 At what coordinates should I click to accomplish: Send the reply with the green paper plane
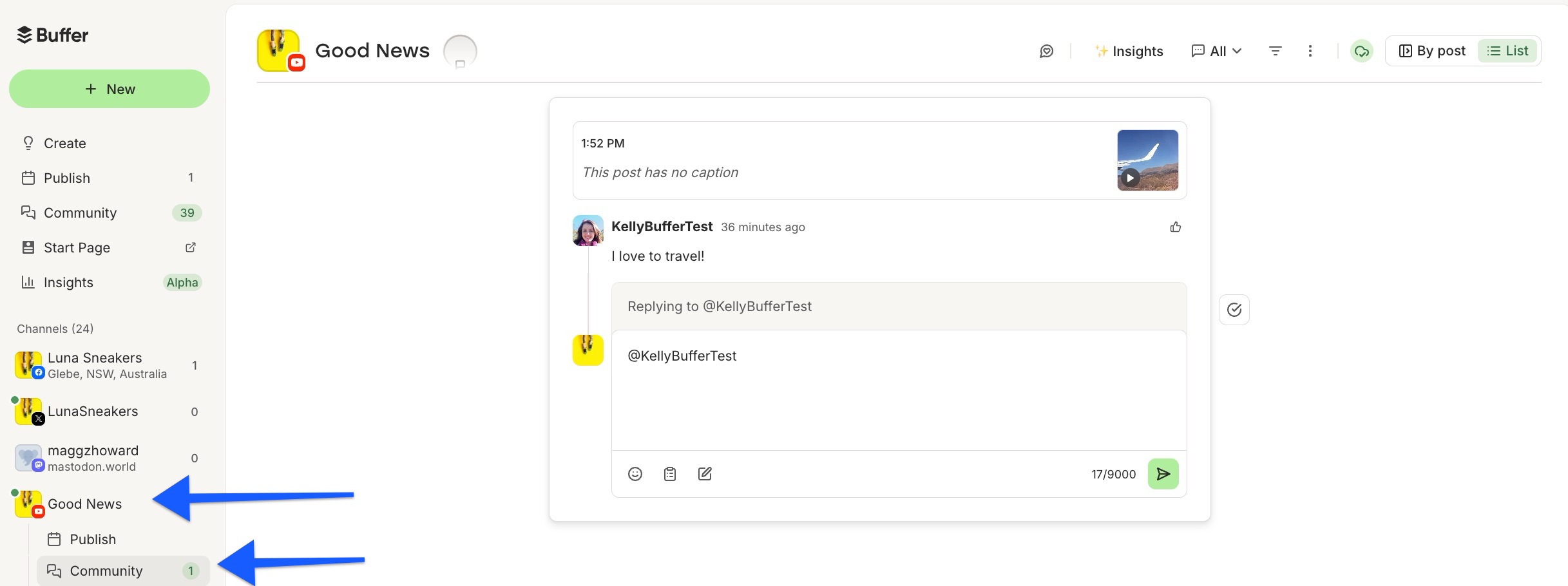(1163, 473)
